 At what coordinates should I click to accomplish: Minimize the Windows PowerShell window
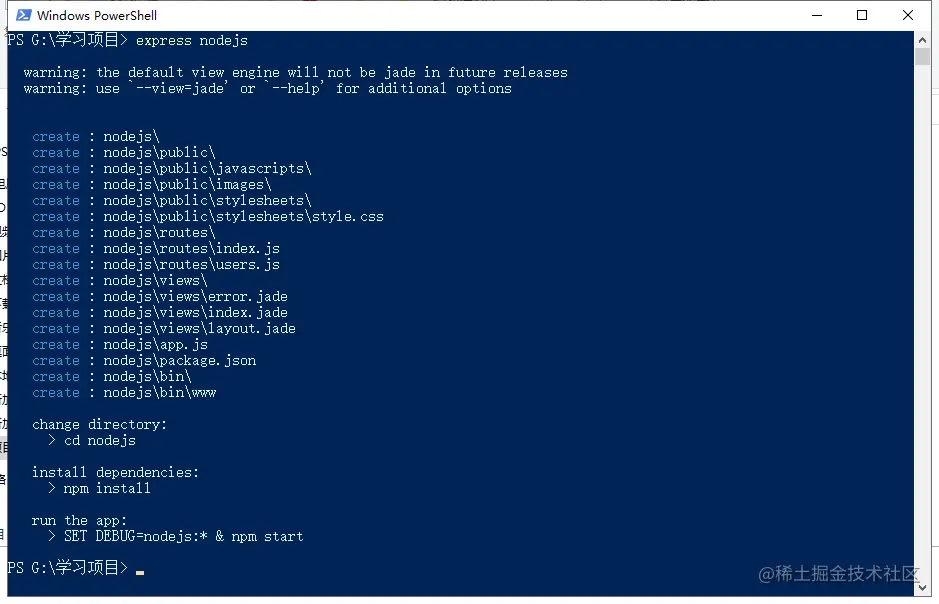click(x=817, y=15)
